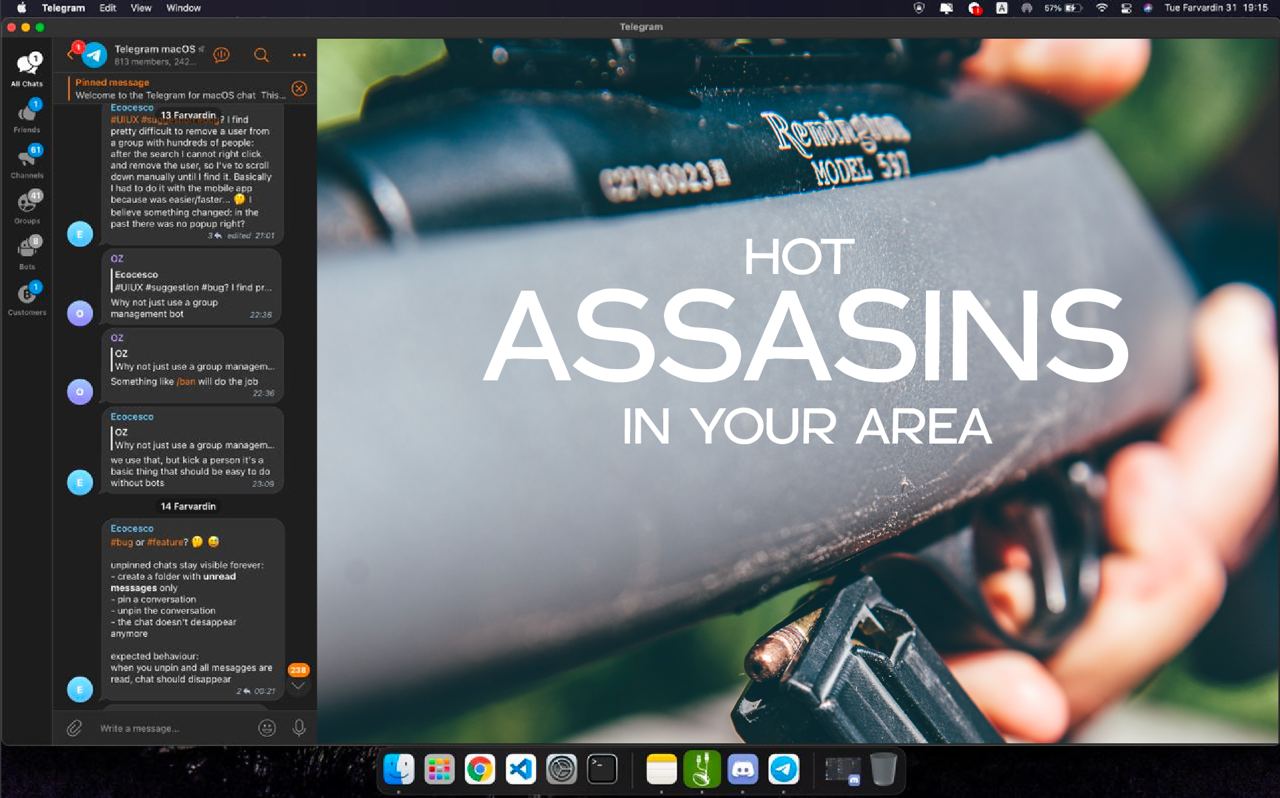Open quoted Ecocesco reply in OZ's message

pyautogui.click(x=194, y=280)
